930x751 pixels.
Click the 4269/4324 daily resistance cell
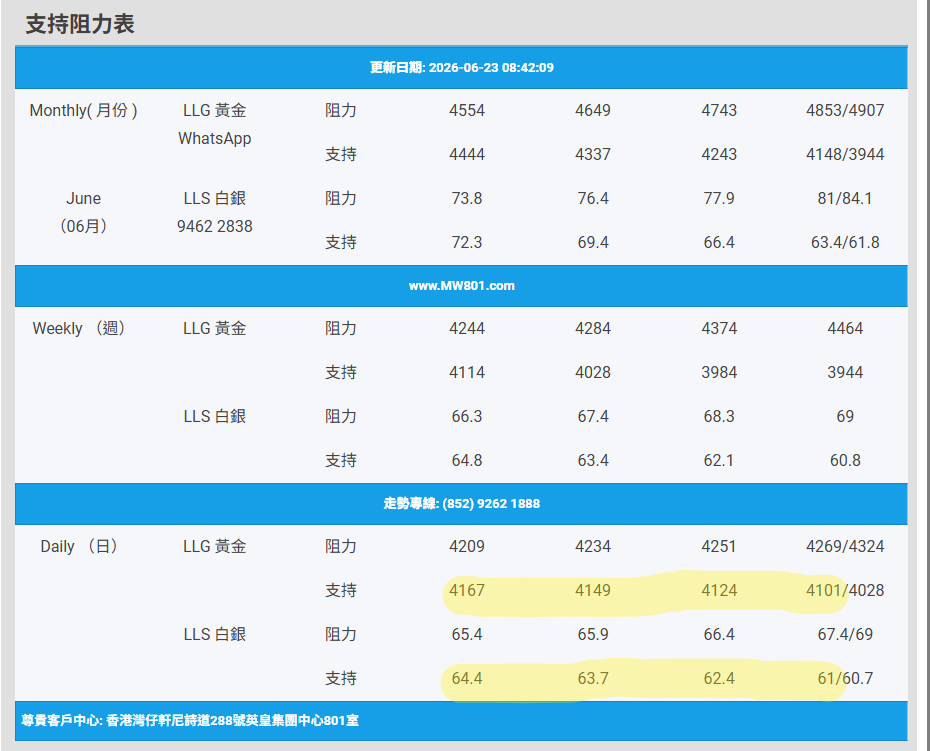click(x=845, y=546)
